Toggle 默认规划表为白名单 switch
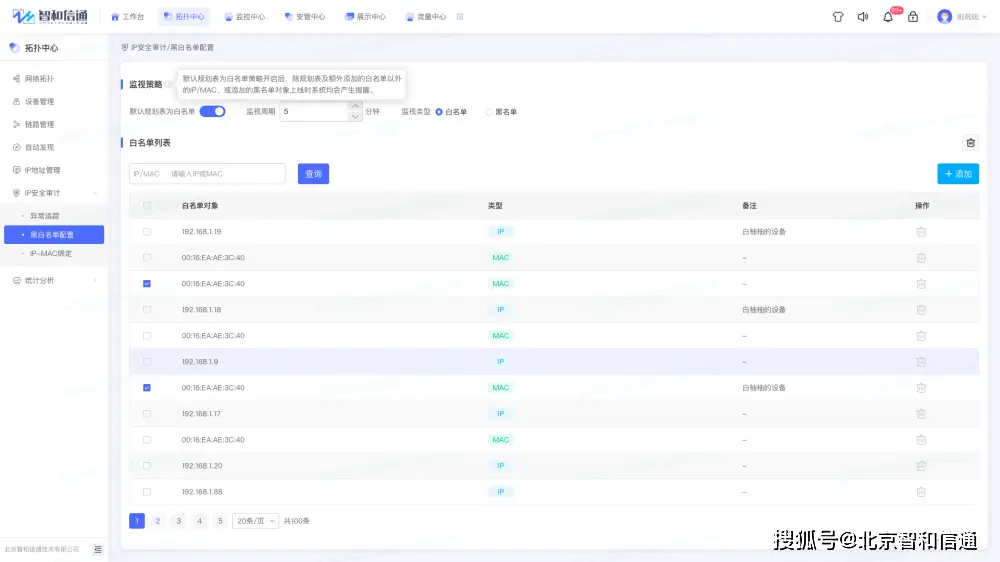1000x562 pixels. click(x=212, y=112)
